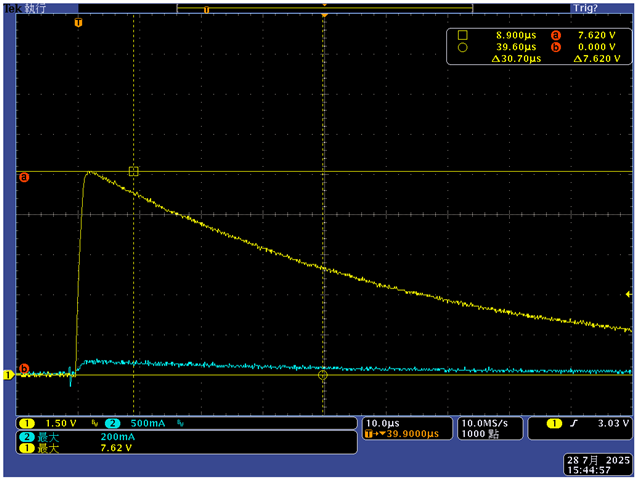
Task: Click the 0.000 V cursor b readout
Action: pos(597,47)
